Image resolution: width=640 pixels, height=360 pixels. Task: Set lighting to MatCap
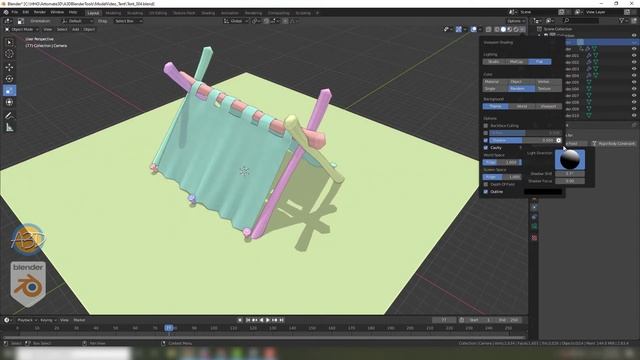[x=516, y=62]
